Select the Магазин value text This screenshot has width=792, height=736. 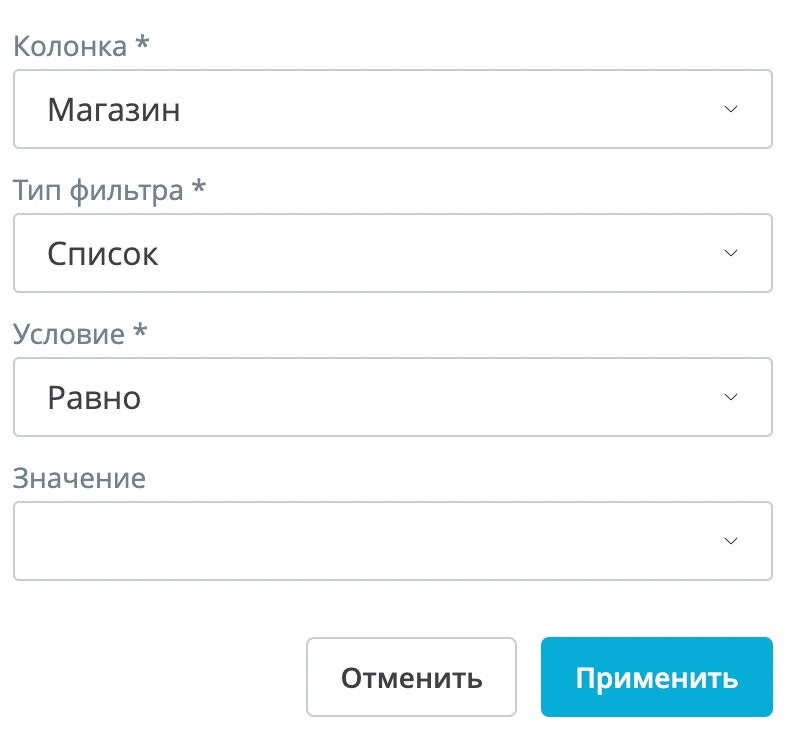tap(114, 109)
